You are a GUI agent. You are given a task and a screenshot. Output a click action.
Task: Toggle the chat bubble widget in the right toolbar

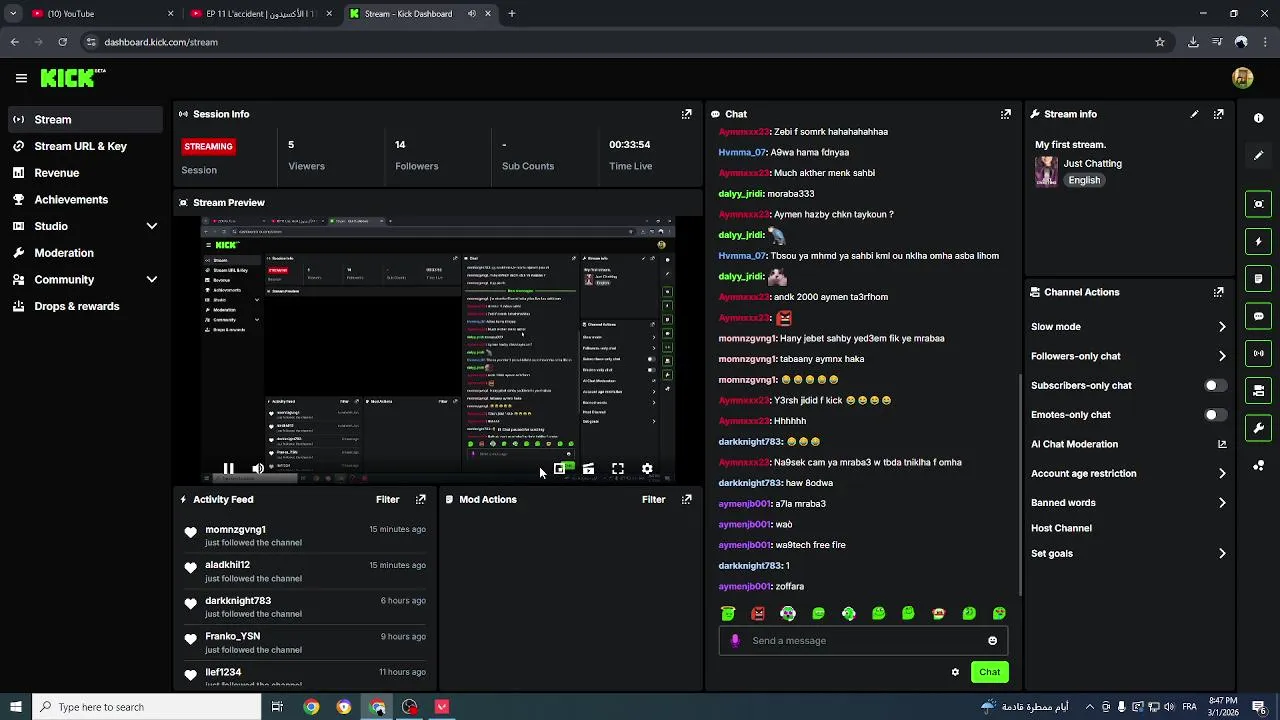1258,316
